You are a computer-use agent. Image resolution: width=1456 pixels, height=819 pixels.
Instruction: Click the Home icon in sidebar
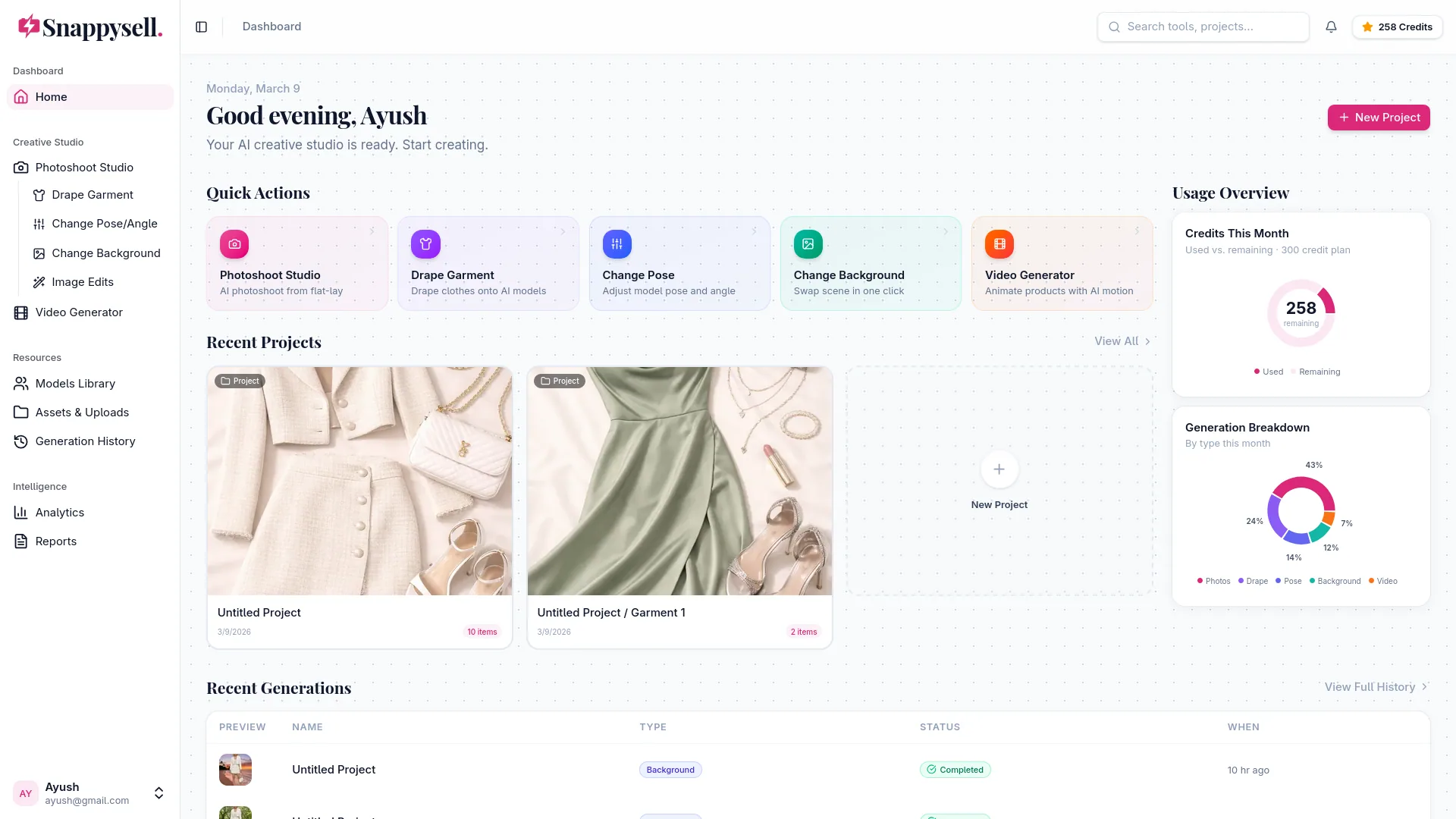coord(21,97)
